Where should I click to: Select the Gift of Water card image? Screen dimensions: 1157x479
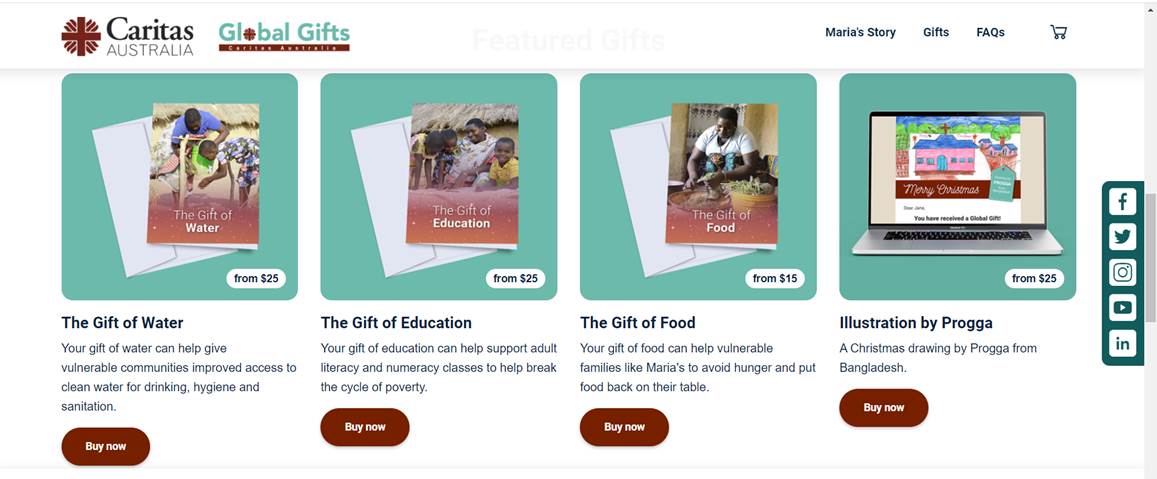pyautogui.click(x=179, y=187)
